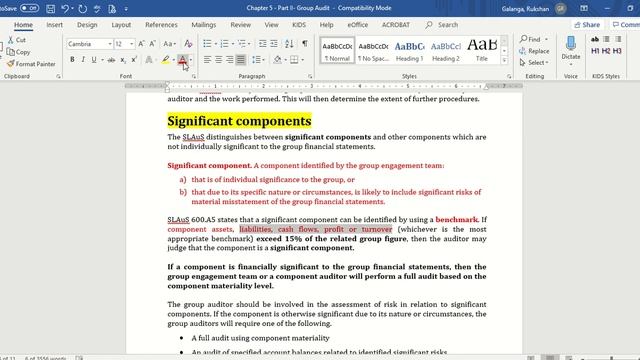This screenshot has height=360, width=640.
Task: Increase the font size
Action: pyautogui.click(x=141, y=44)
